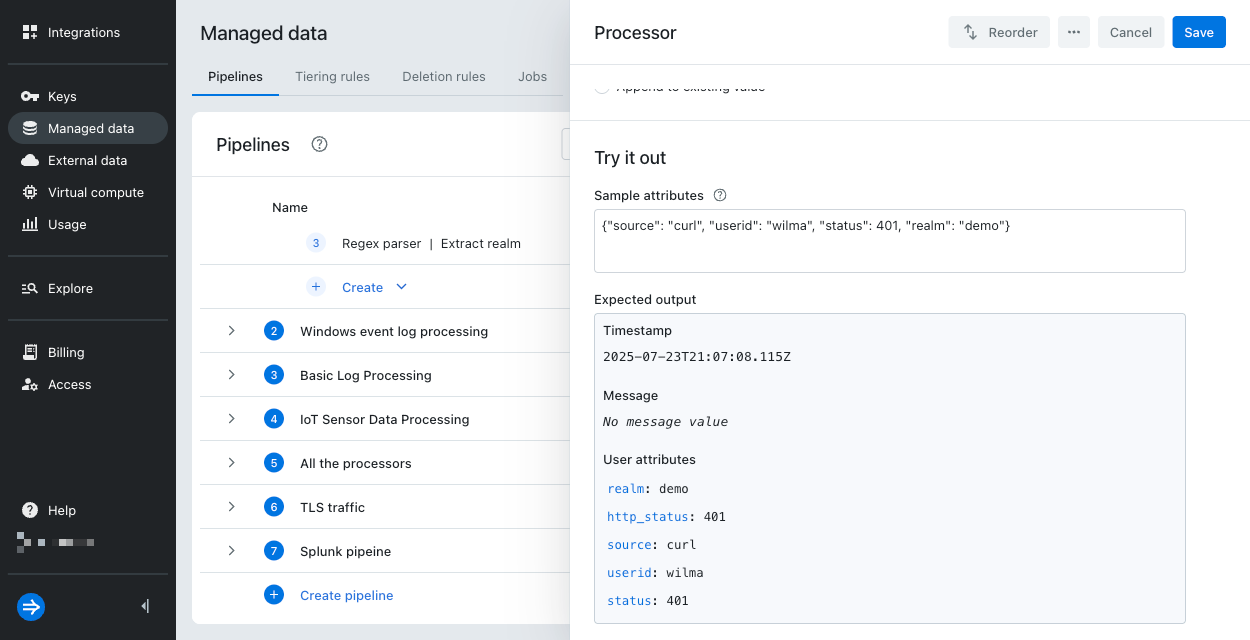
Task: Click the realm attribute key
Action: pos(626,489)
